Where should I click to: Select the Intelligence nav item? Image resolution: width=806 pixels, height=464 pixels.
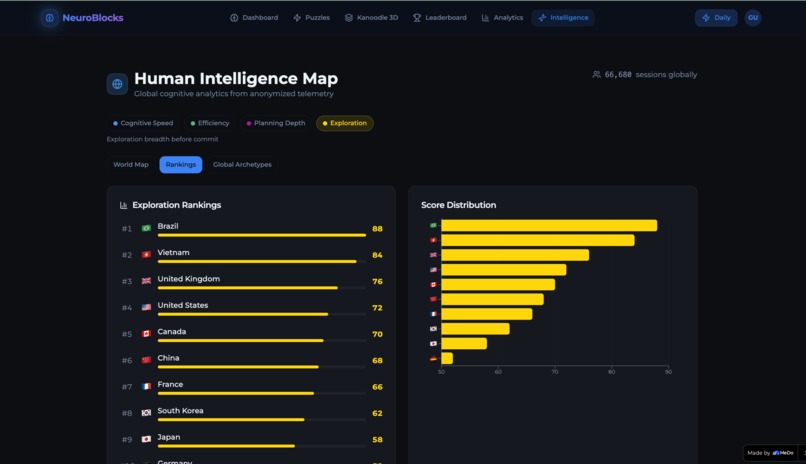tap(563, 17)
